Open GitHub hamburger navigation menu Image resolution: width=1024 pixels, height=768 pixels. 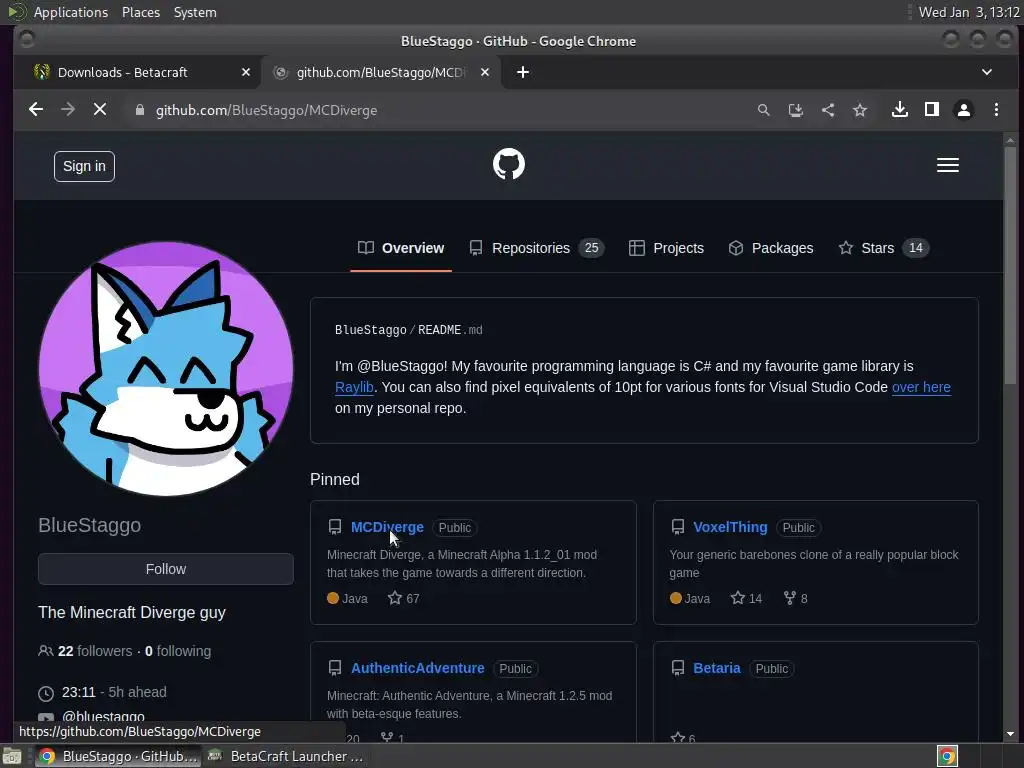948,165
